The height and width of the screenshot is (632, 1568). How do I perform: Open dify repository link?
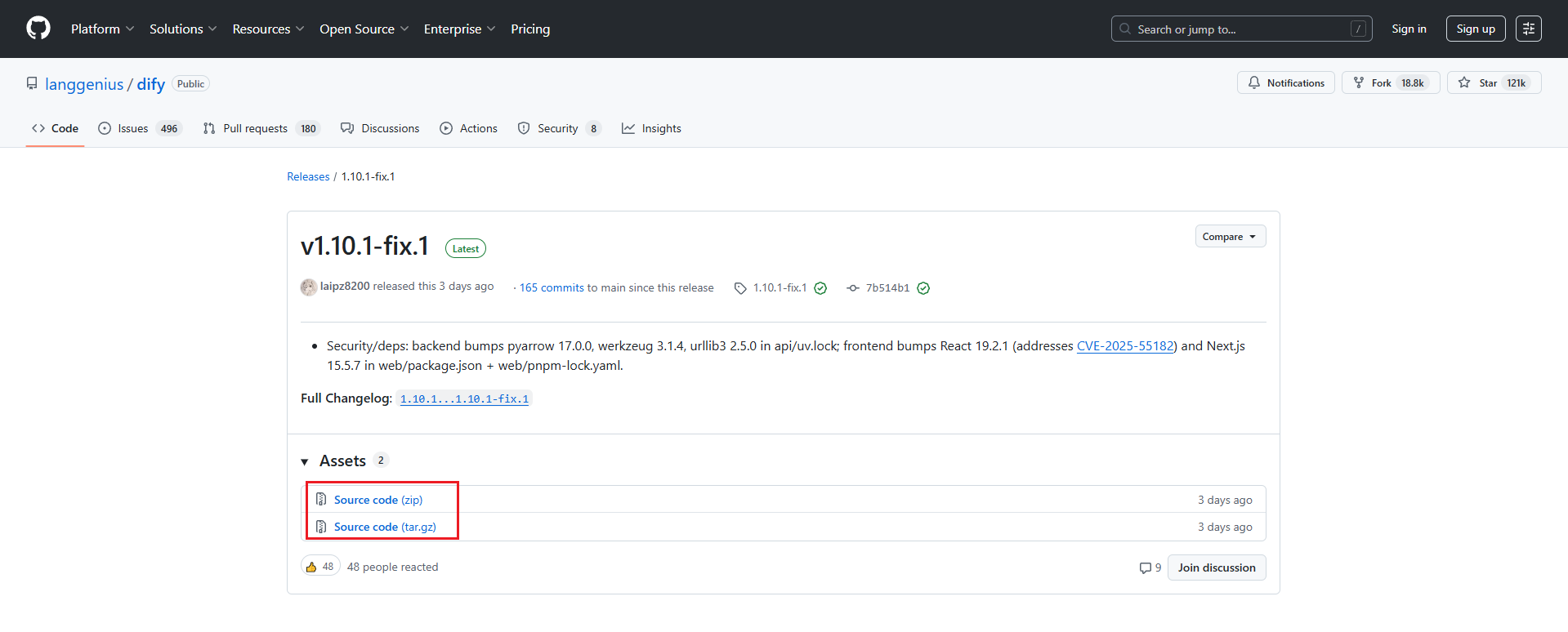(x=151, y=84)
